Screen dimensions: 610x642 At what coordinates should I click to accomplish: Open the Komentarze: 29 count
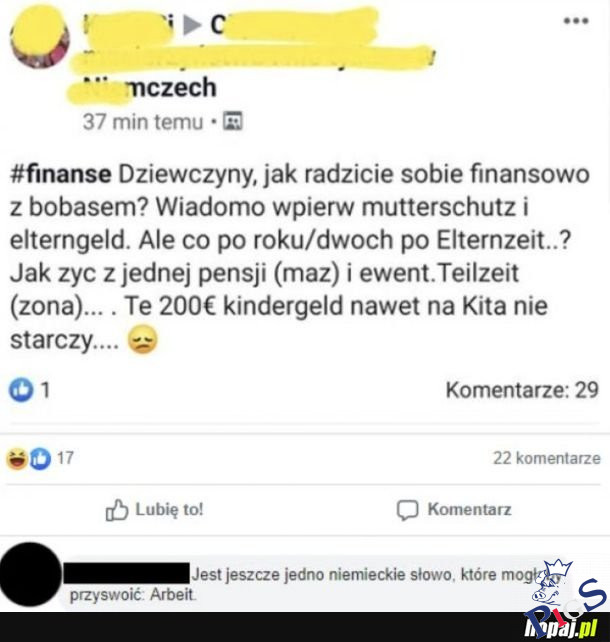[522, 390]
